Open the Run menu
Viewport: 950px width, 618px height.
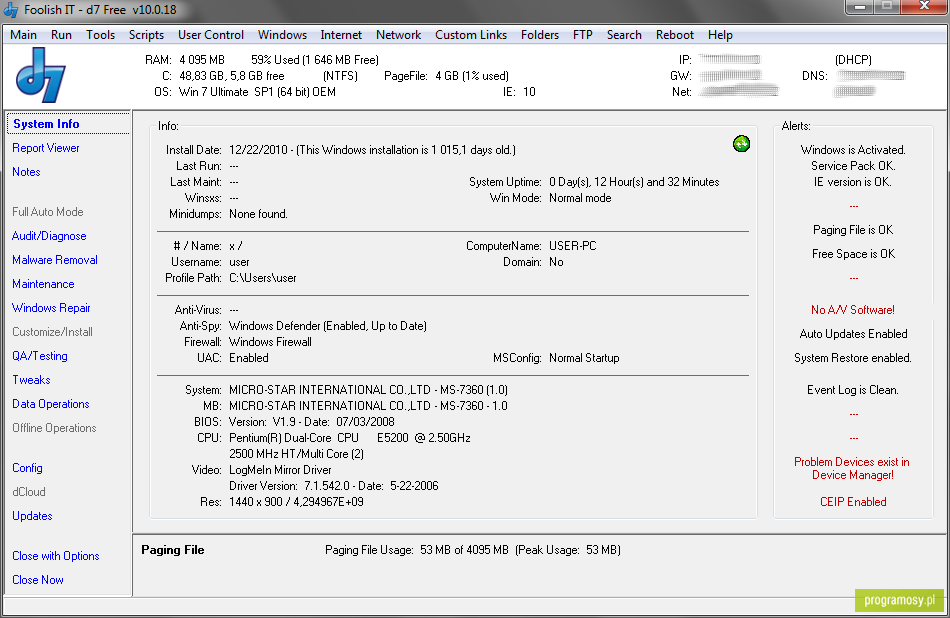[x=61, y=35]
